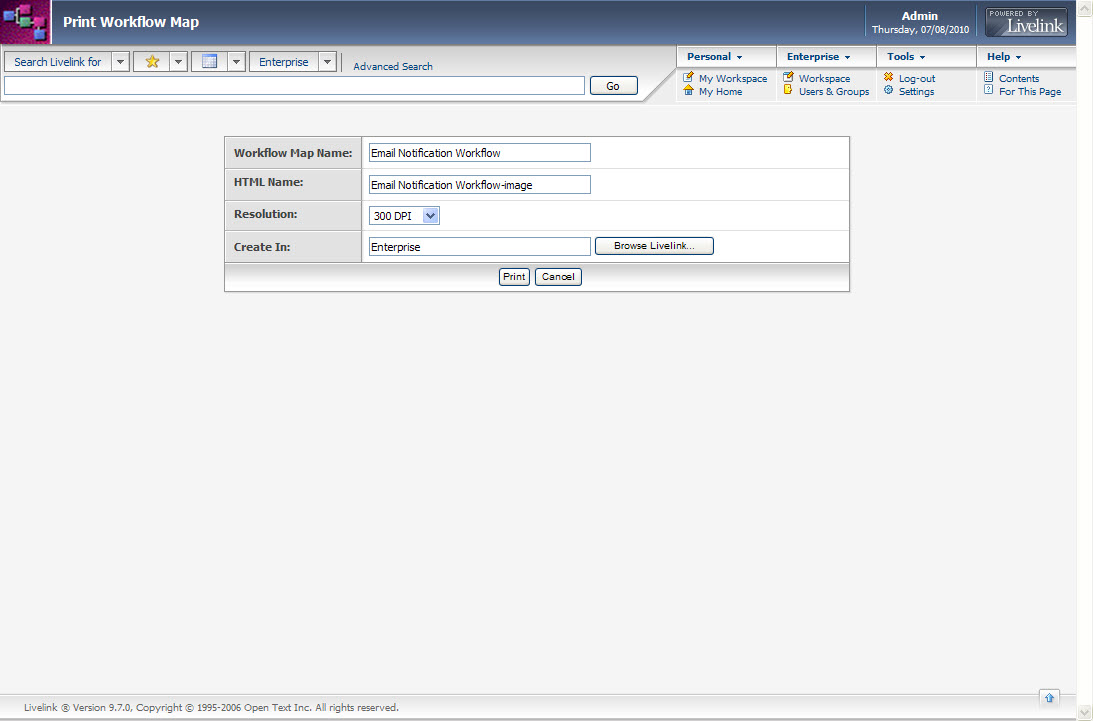Click the workflow map icon in header
Screen dimensions: 1093x721
(x=25, y=22)
